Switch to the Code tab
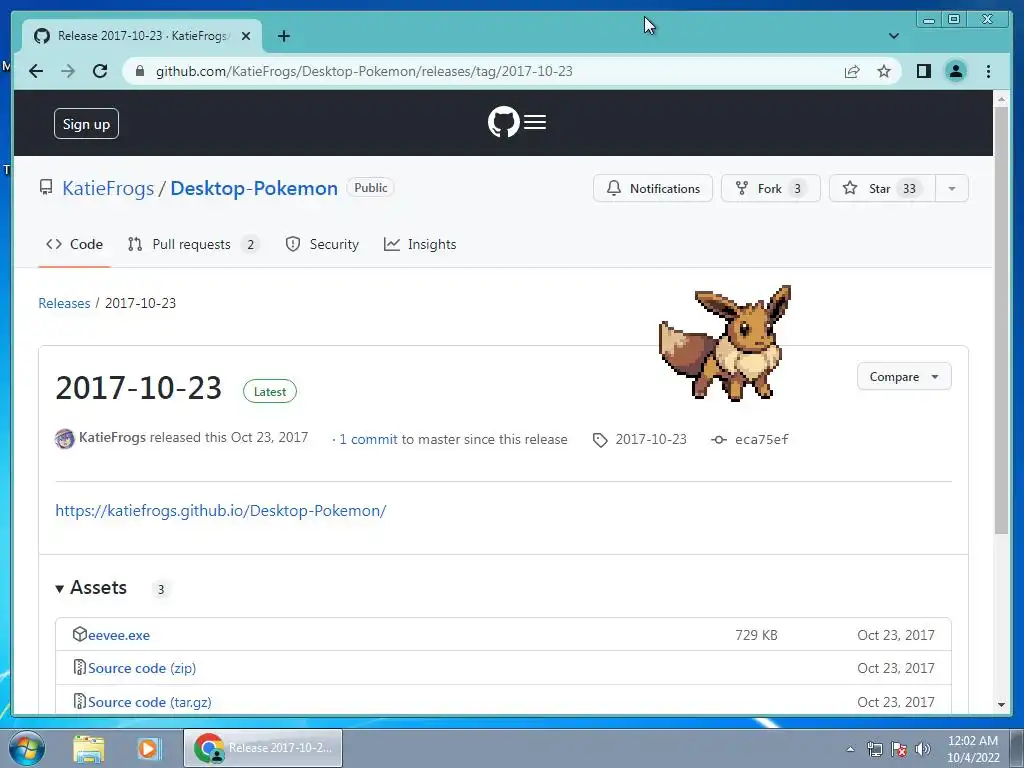Image resolution: width=1024 pixels, height=768 pixels. (74, 244)
